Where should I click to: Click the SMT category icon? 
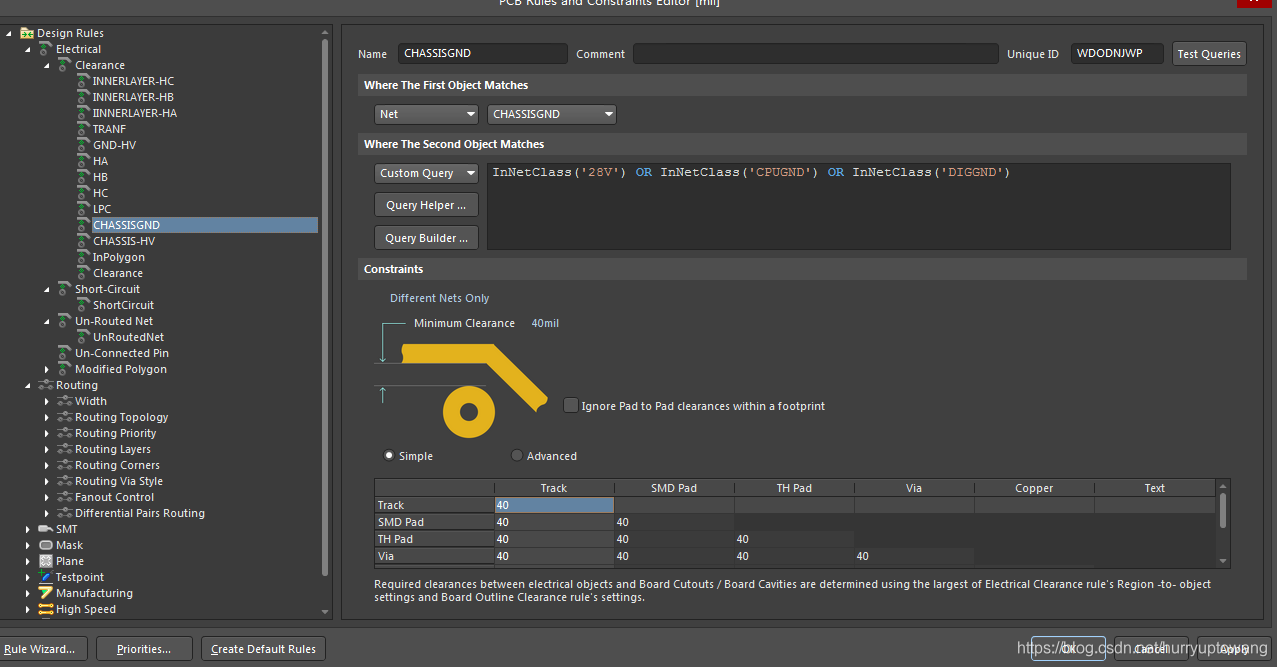(x=46, y=529)
